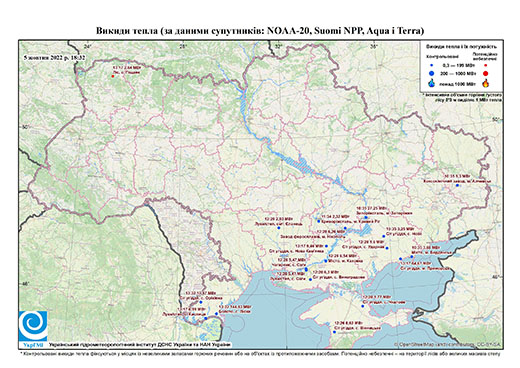Screen dimensions: 520x368
Task: Select blue marker on the southern Crimea coast
Action: tap(334, 332)
